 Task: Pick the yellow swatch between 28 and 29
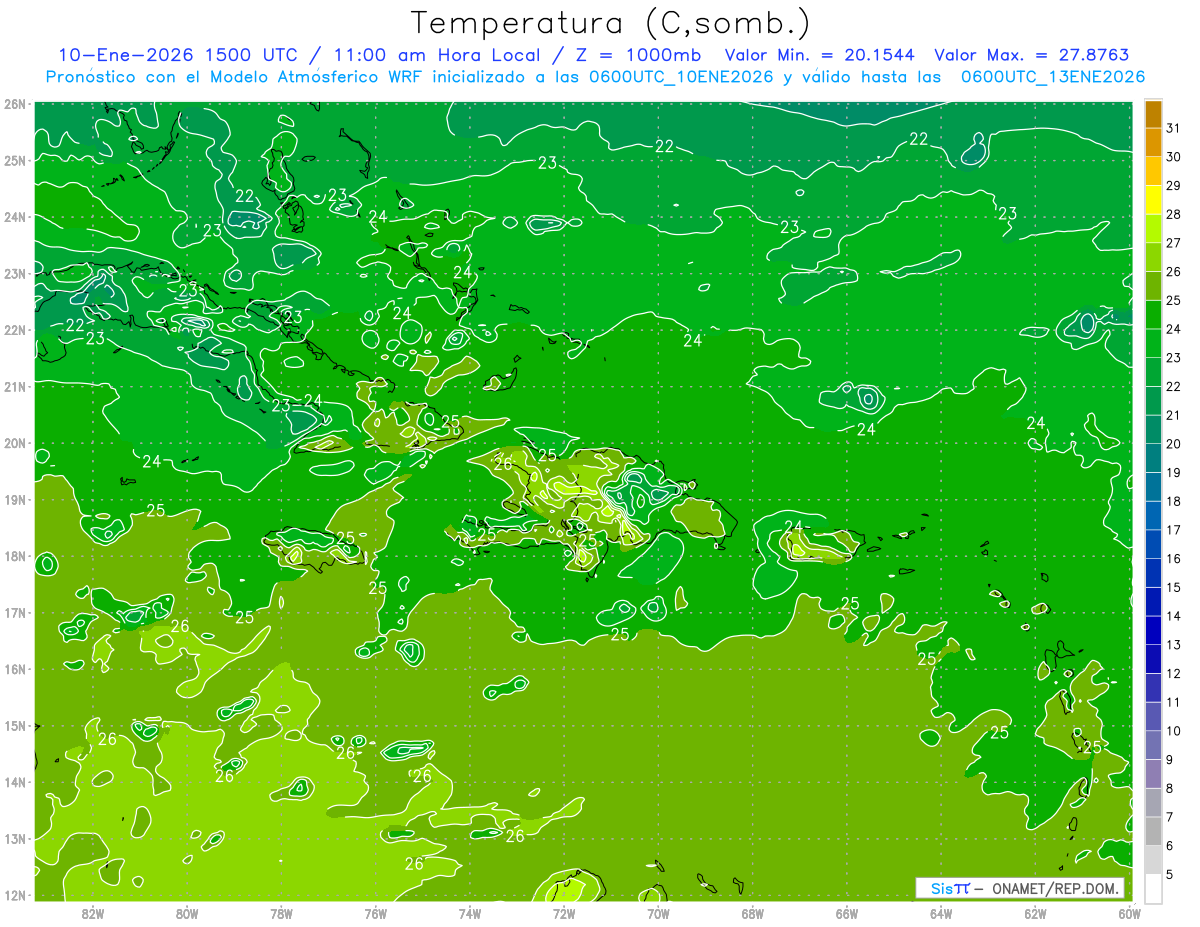(1153, 201)
